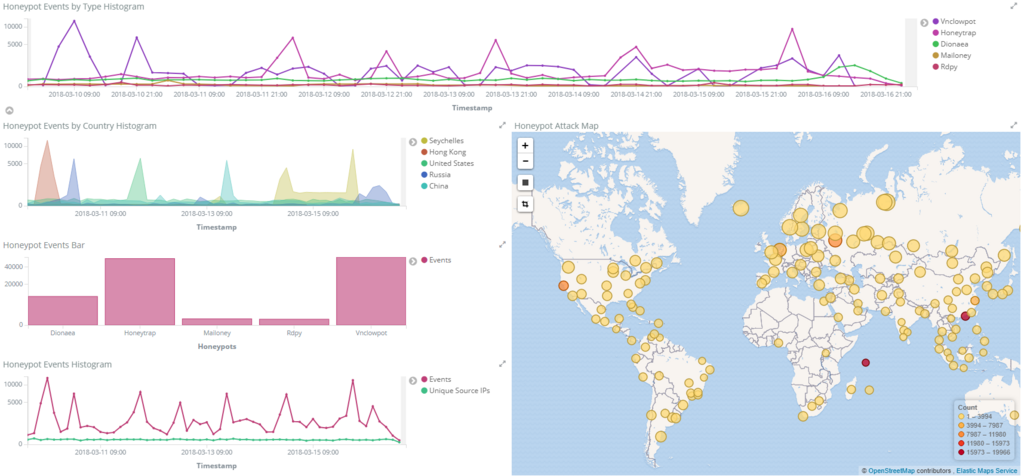This screenshot has width=1024, height=476.
Task: Toggle China in the country legend
Action: 434,186
